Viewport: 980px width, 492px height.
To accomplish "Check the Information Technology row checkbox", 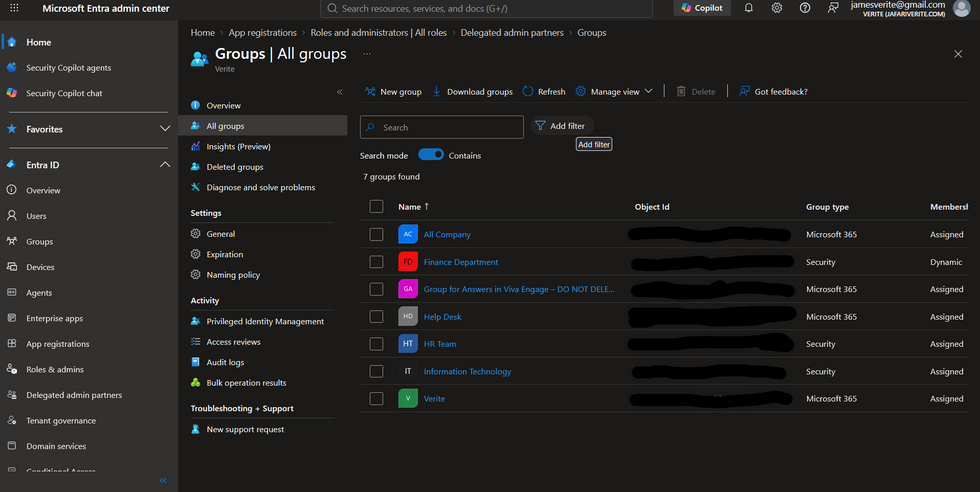I will pos(376,371).
